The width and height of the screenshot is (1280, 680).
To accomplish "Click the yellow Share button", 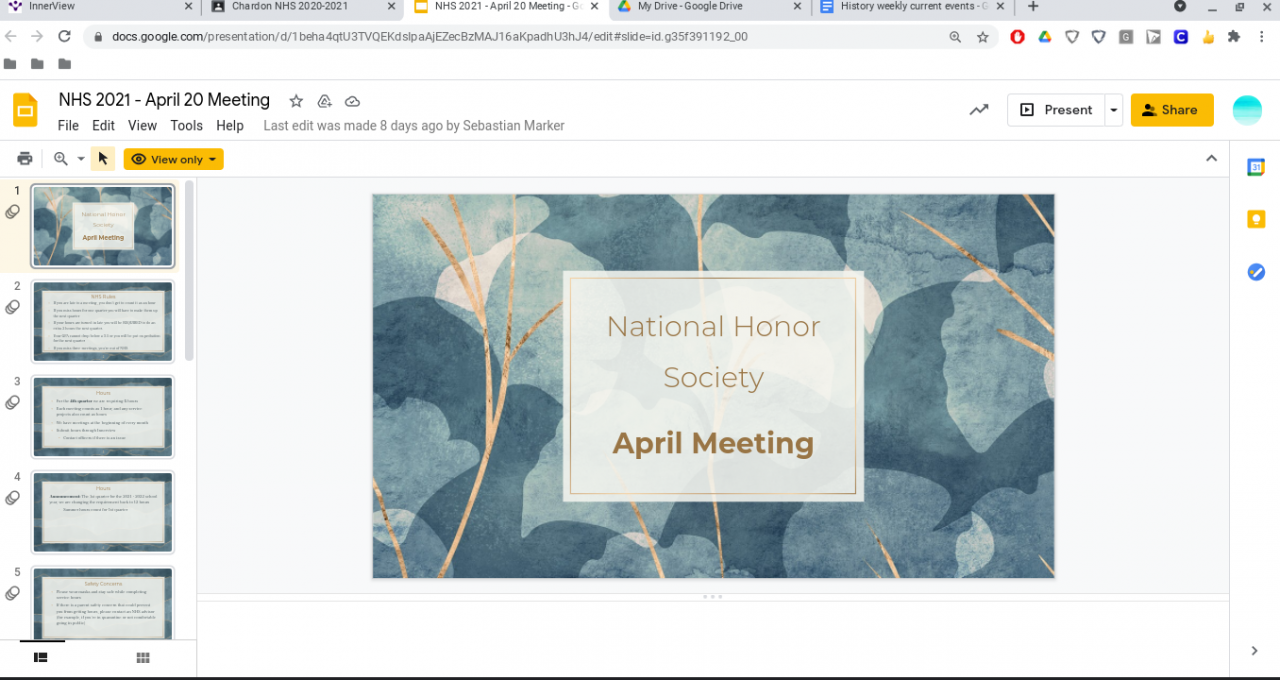I will (1171, 110).
